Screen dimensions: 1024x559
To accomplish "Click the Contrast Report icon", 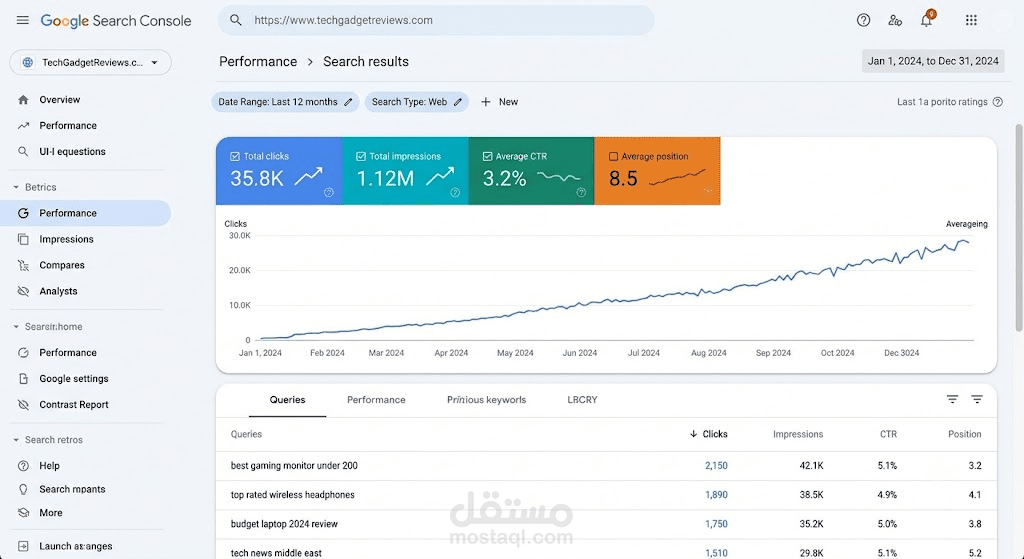I will (24, 405).
